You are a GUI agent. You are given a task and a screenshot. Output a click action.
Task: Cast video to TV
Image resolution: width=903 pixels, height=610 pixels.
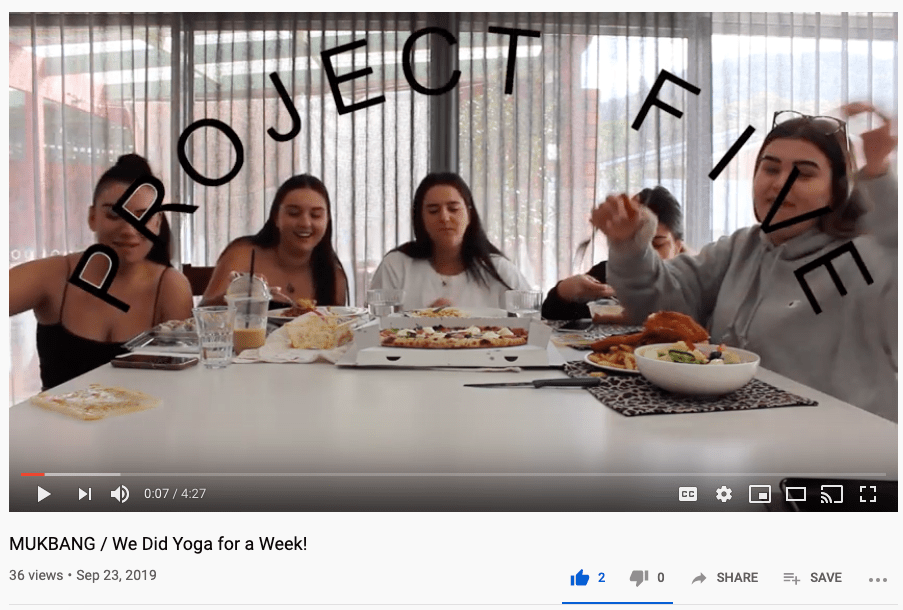pos(832,494)
